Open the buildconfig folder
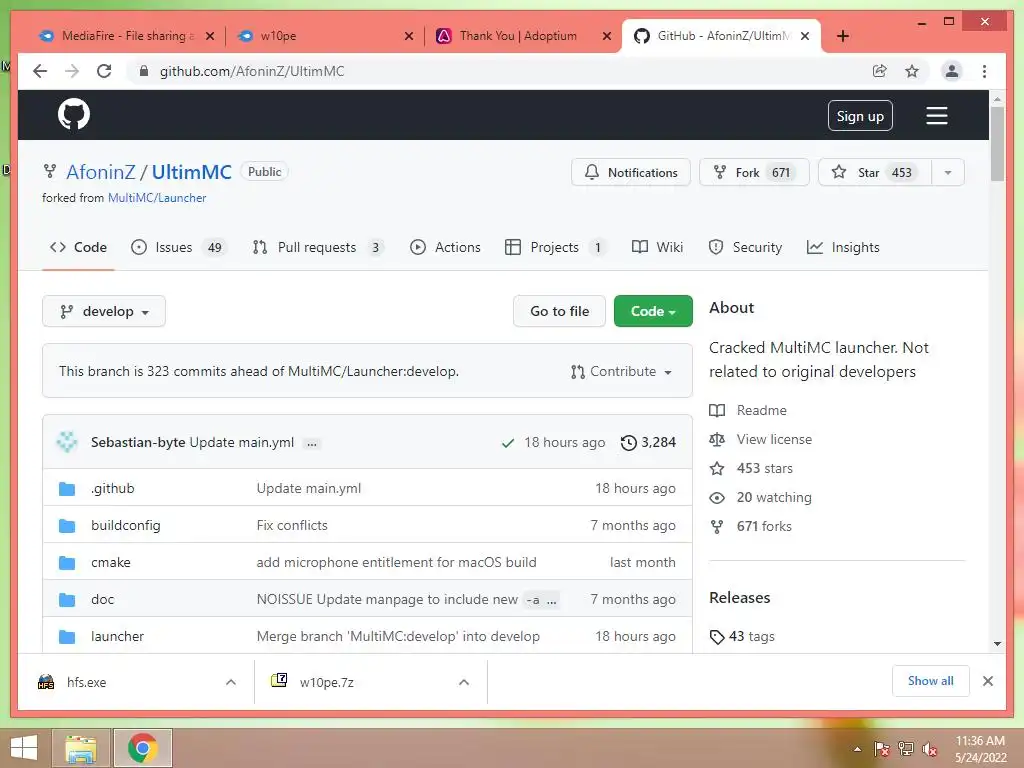The image size is (1024, 768). (125, 526)
